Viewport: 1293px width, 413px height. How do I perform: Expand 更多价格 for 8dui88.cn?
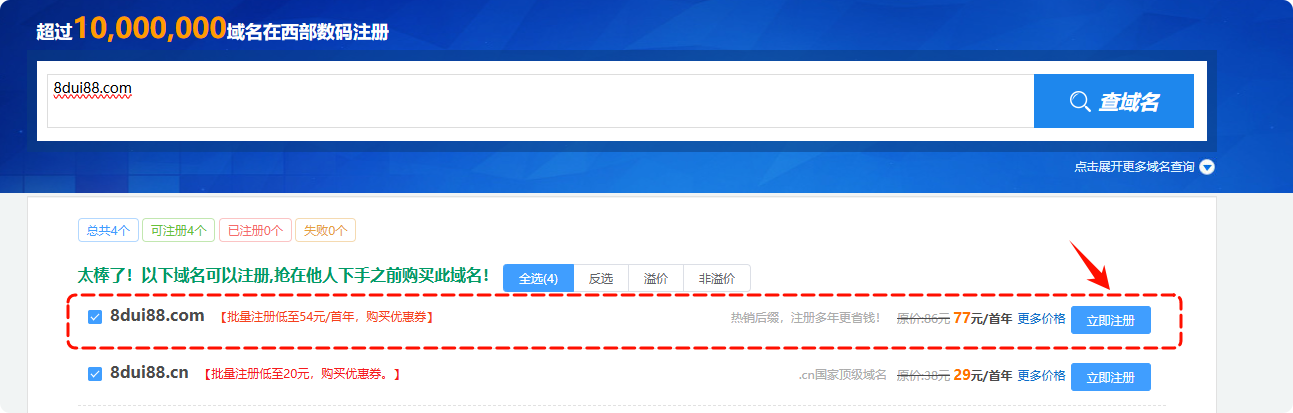point(1041,376)
